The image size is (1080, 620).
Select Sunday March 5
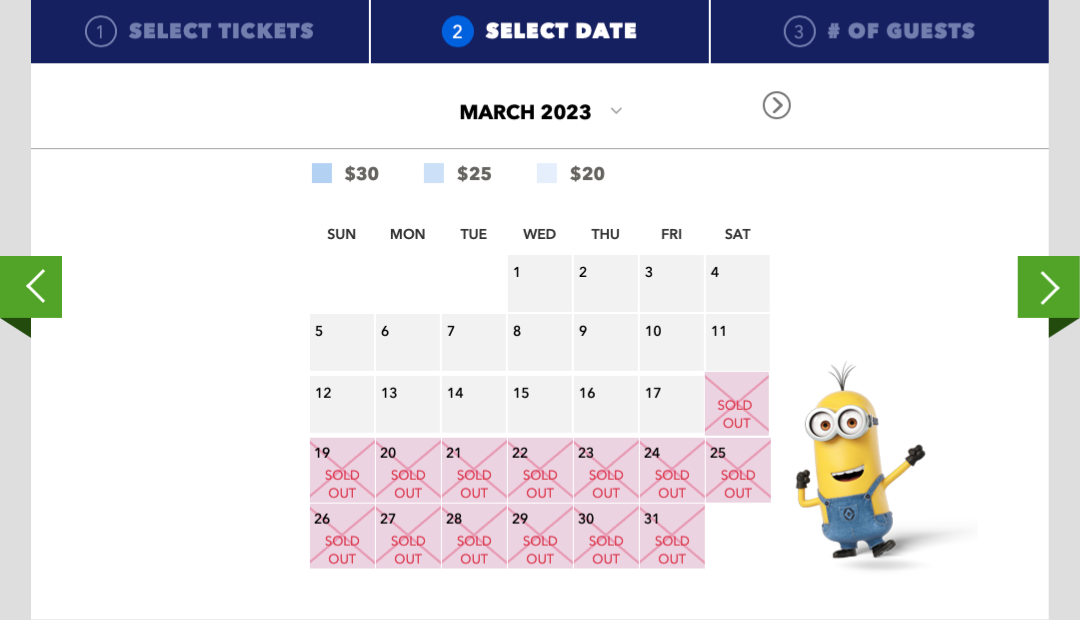coord(342,342)
